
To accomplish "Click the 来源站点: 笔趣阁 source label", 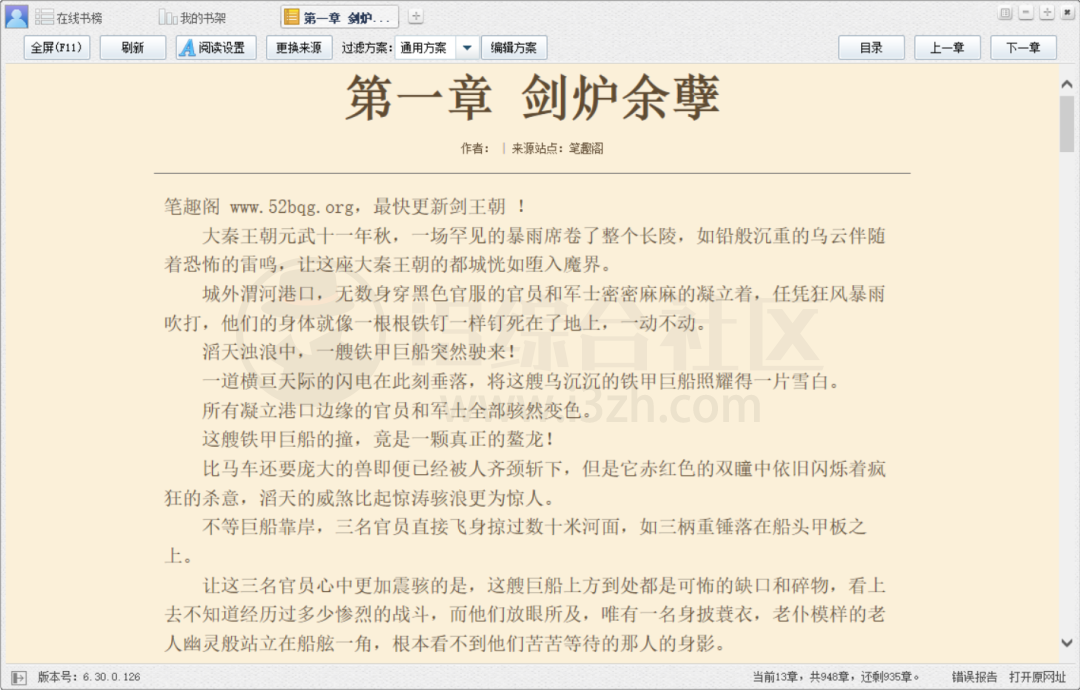I will click(557, 148).
